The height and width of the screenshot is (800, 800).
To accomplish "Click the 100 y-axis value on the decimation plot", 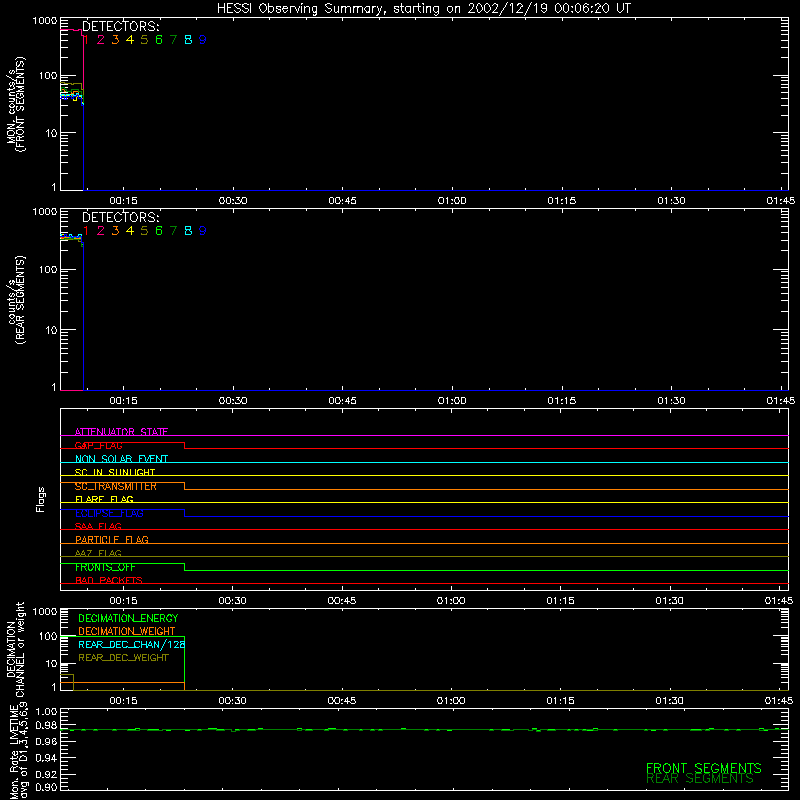I will coord(48,636).
